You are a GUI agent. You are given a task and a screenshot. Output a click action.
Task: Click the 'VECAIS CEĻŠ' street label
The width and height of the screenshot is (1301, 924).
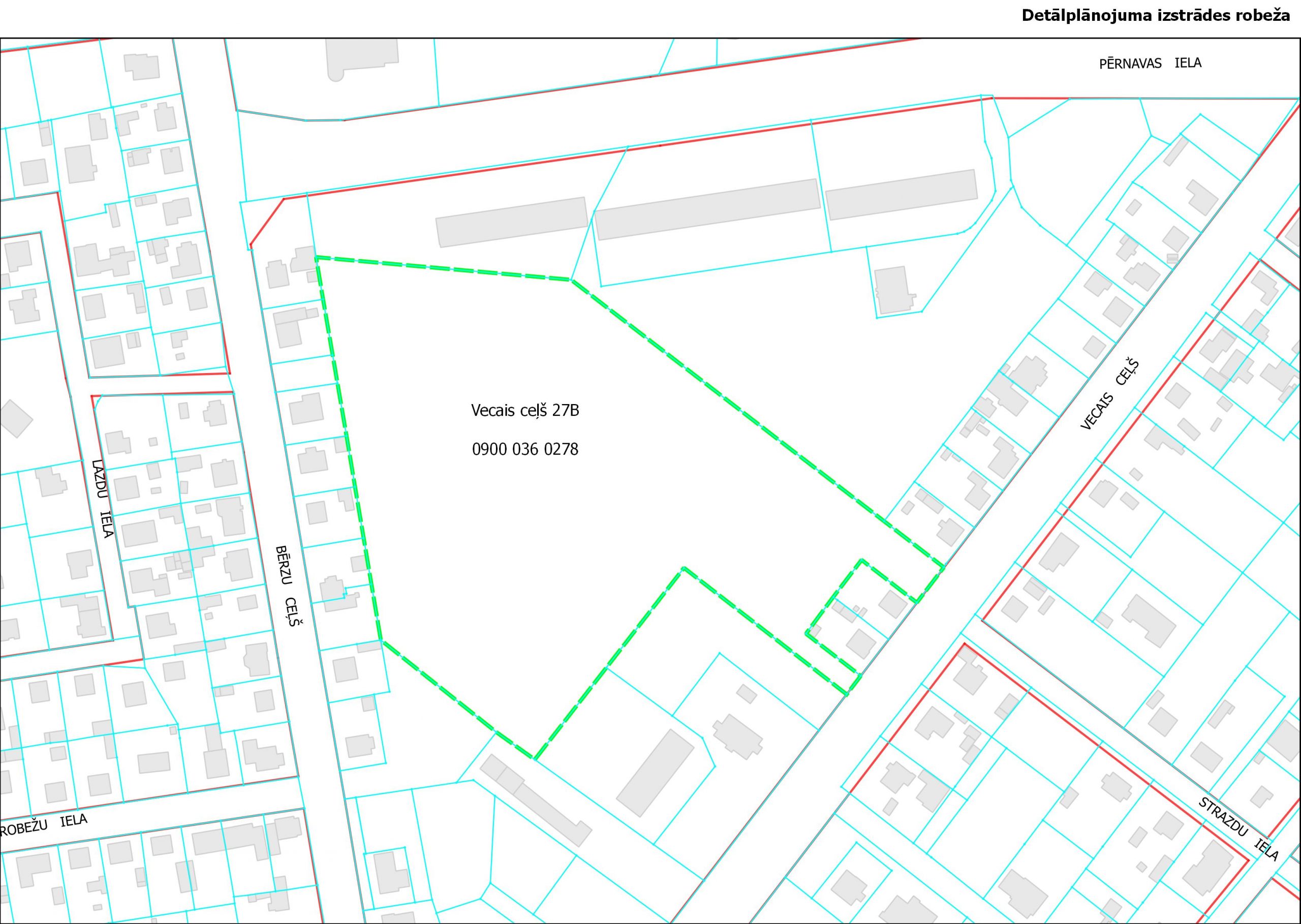click(x=1110, y=394)
